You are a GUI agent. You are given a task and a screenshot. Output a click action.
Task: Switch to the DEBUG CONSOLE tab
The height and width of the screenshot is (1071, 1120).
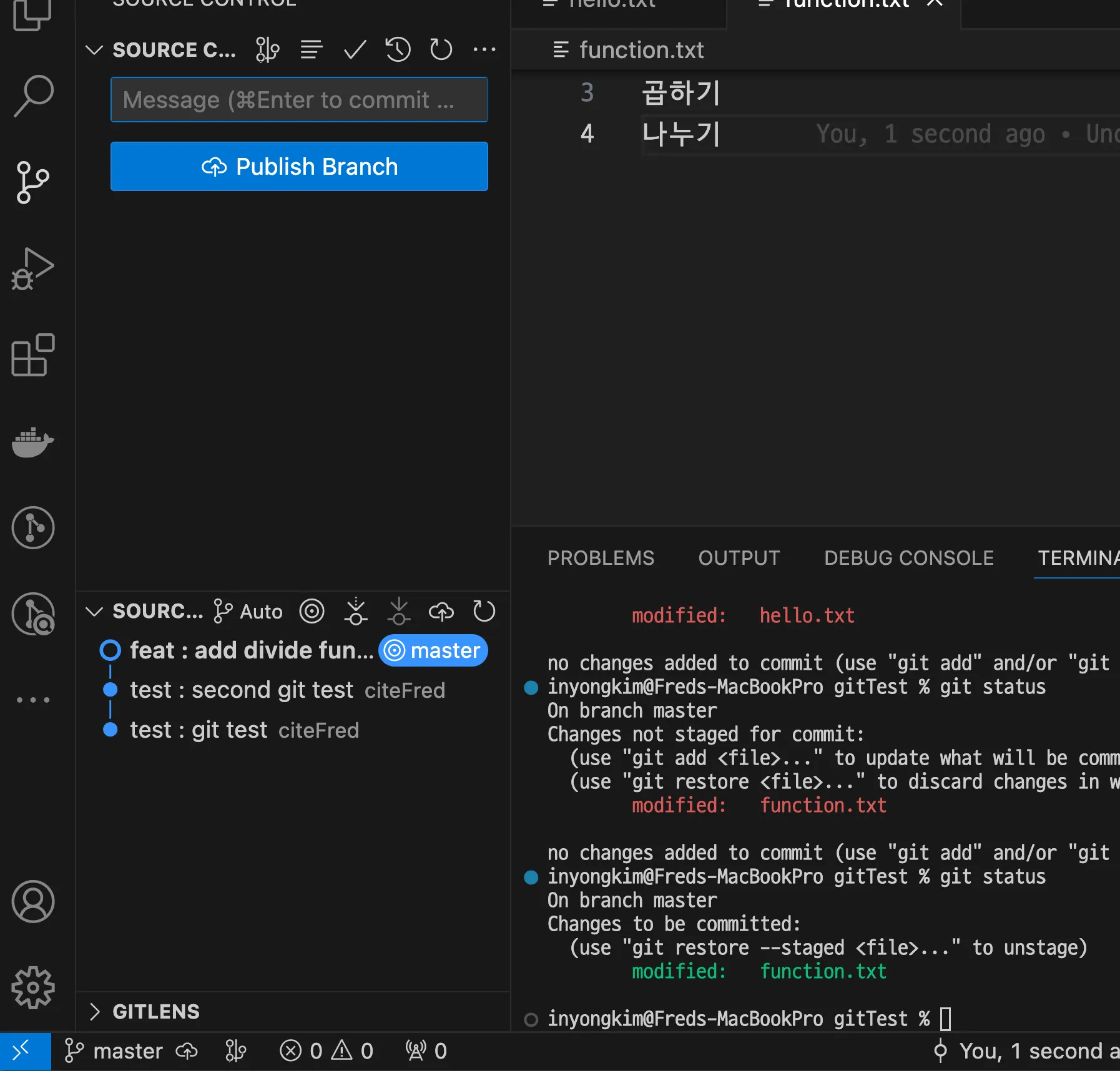tap(908, 558)
